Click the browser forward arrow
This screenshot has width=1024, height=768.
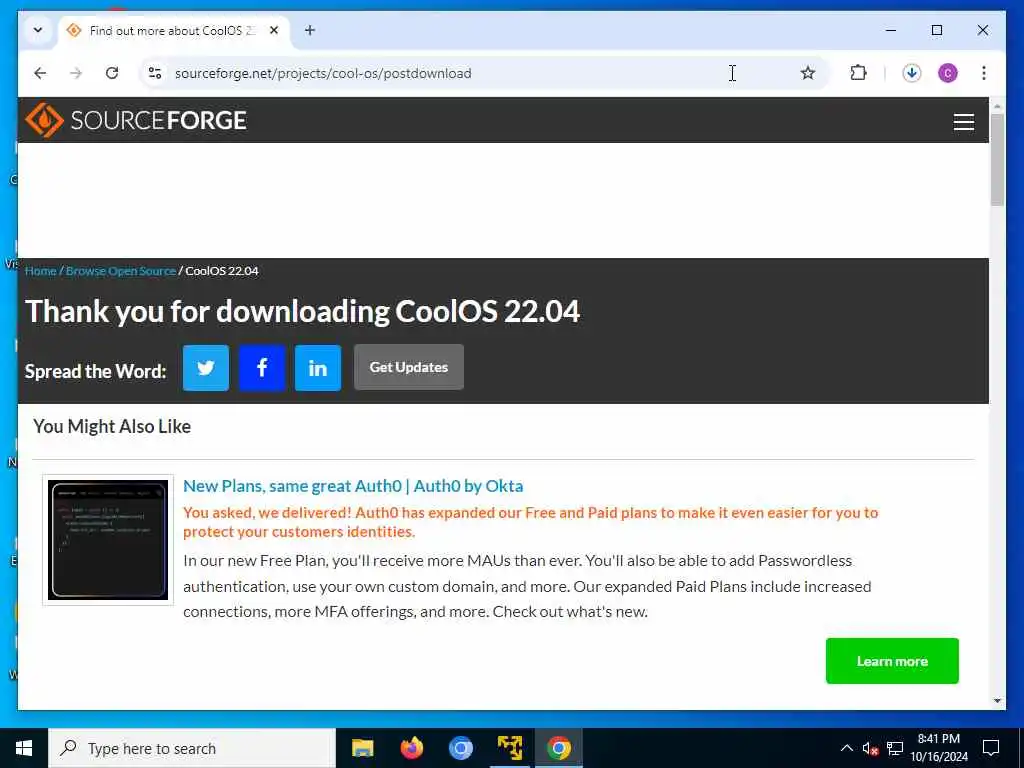point(76,73)
